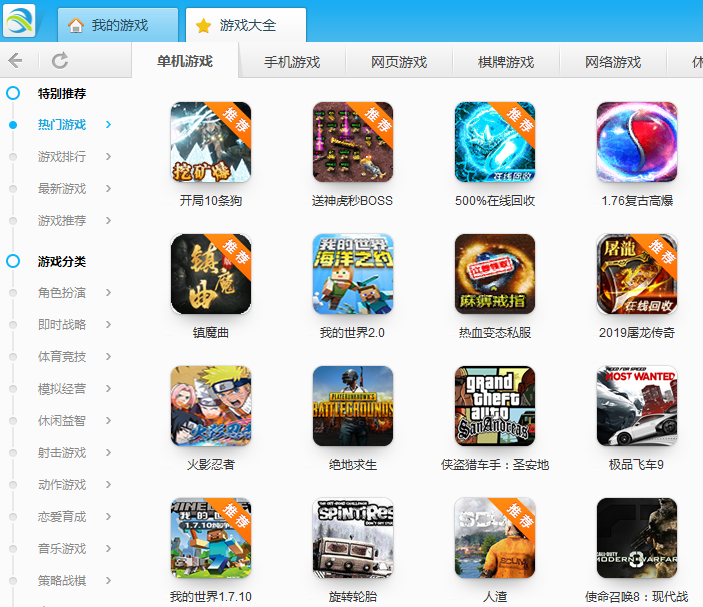Image resolution: width=703 pixels, height=607 pixels.
Task: Expand the 角色扮演 chevron
Action: [x=108, y=293]
